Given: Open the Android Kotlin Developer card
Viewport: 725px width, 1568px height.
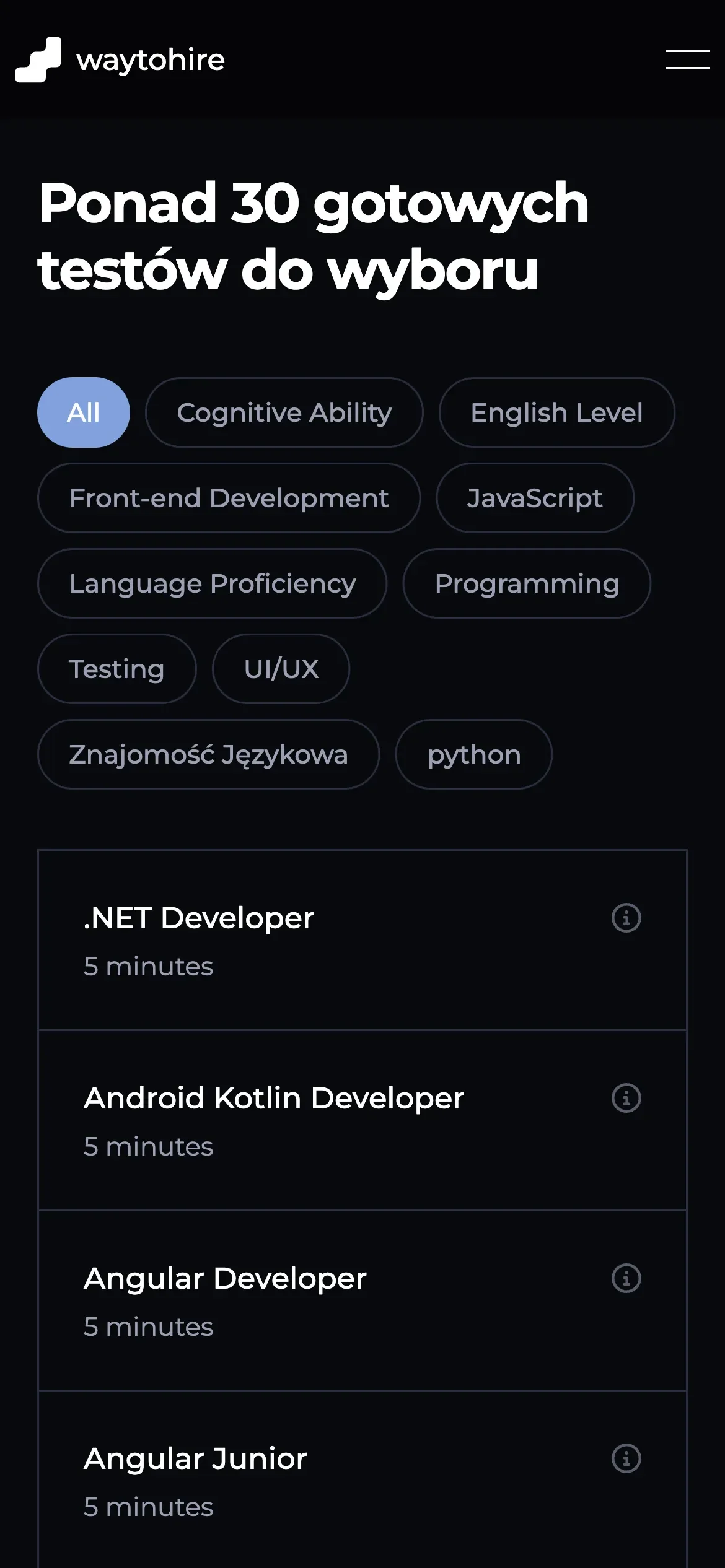Looking at the screenshot, I should click(x=362, y=1120).
